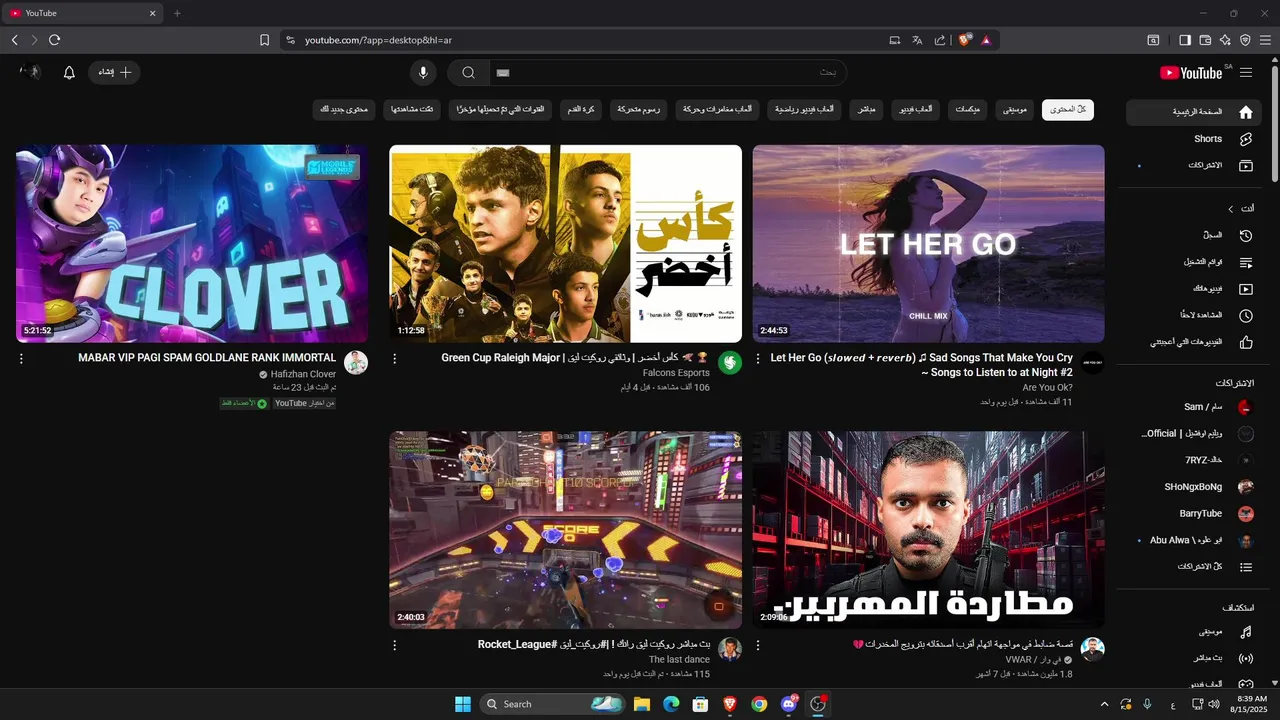The image size is (1280, 720).
Task: Select the 'كلّ المحتوى' (All) chip
Action: point(1068,109)
